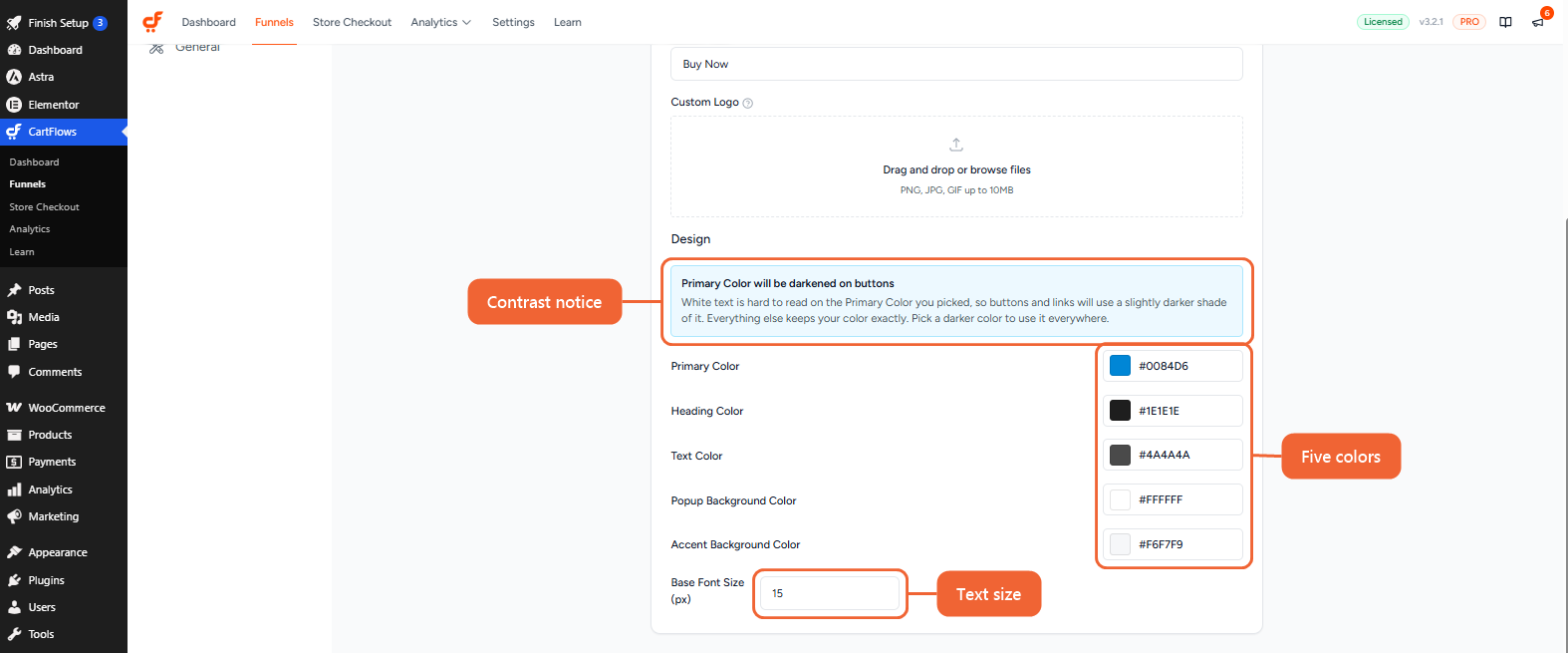Open the Heading Color dark swatch picker
This screenshot has height=653, width=1568.
point(1120,411)
